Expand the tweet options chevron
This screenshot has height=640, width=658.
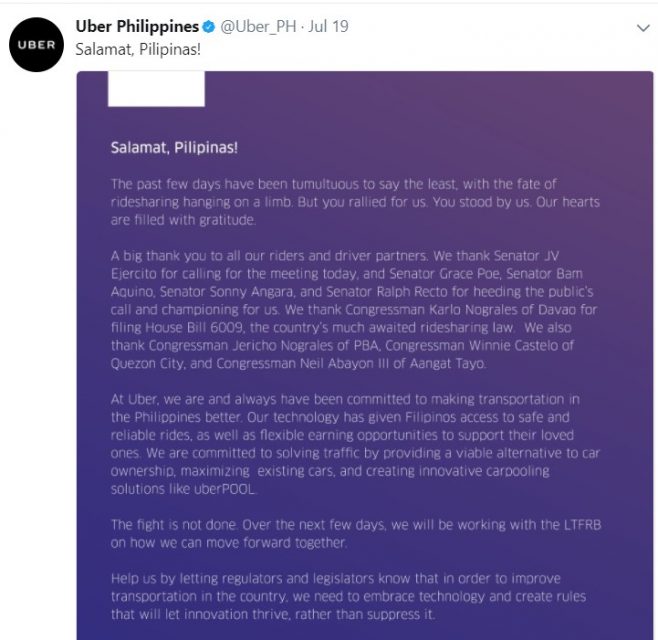[x=643, y=28]
